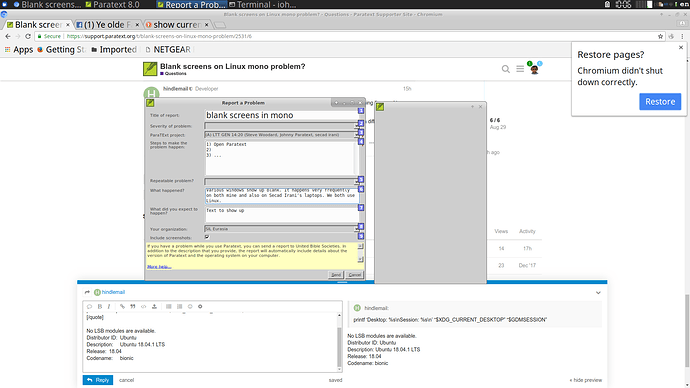Insert emoji from the composer toolbar
The height and width of the screenshot is (388, 690).
point(190,307)
